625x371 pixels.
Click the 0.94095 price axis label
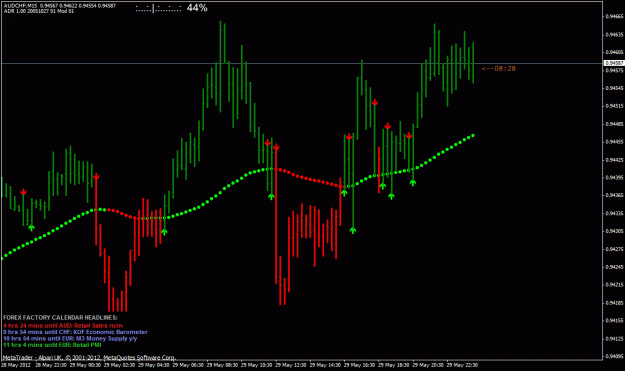click(x=614, y=356)
